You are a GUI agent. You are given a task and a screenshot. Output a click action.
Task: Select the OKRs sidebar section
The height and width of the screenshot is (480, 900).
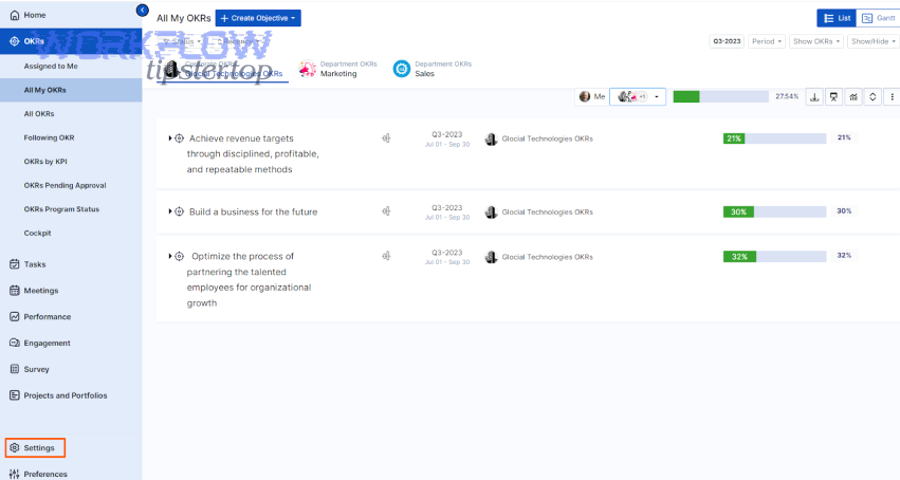pyautogui.click(x=71, y=41)
